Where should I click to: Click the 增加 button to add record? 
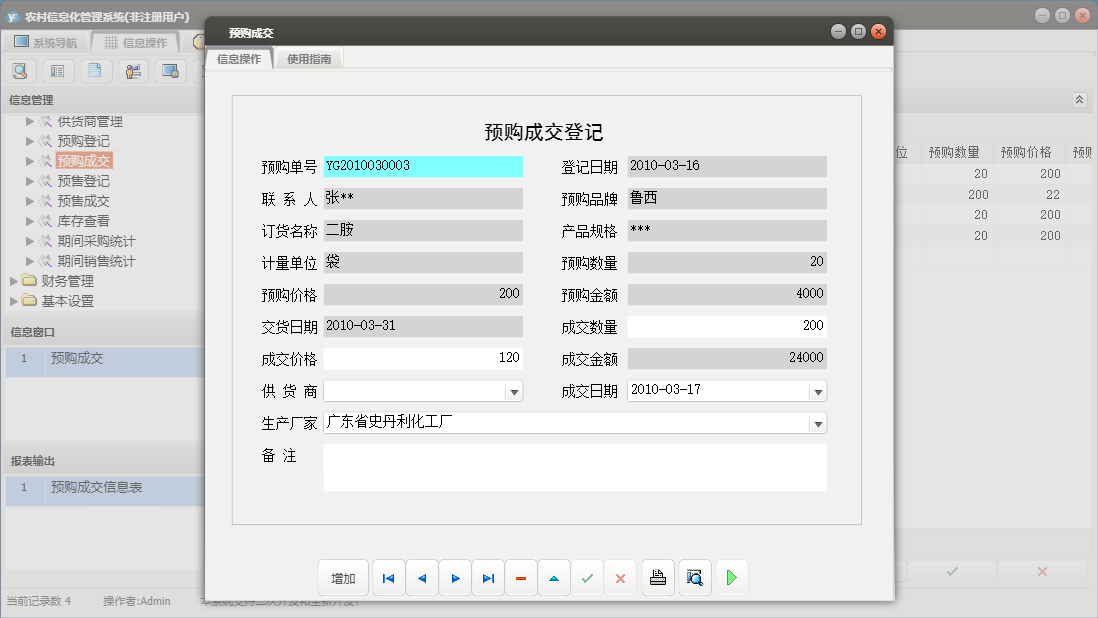point(343,577)
